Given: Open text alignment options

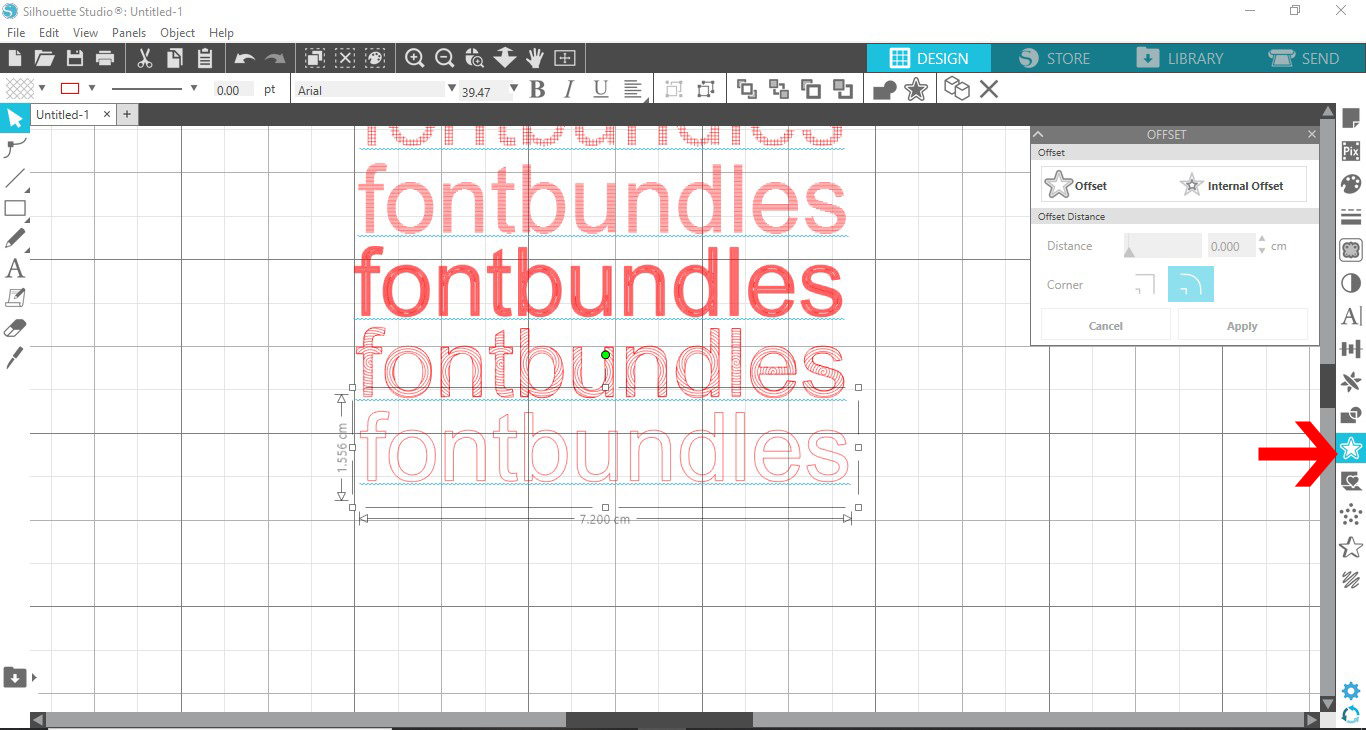Looking at the screenshot, I should click(x=633, y=90).
